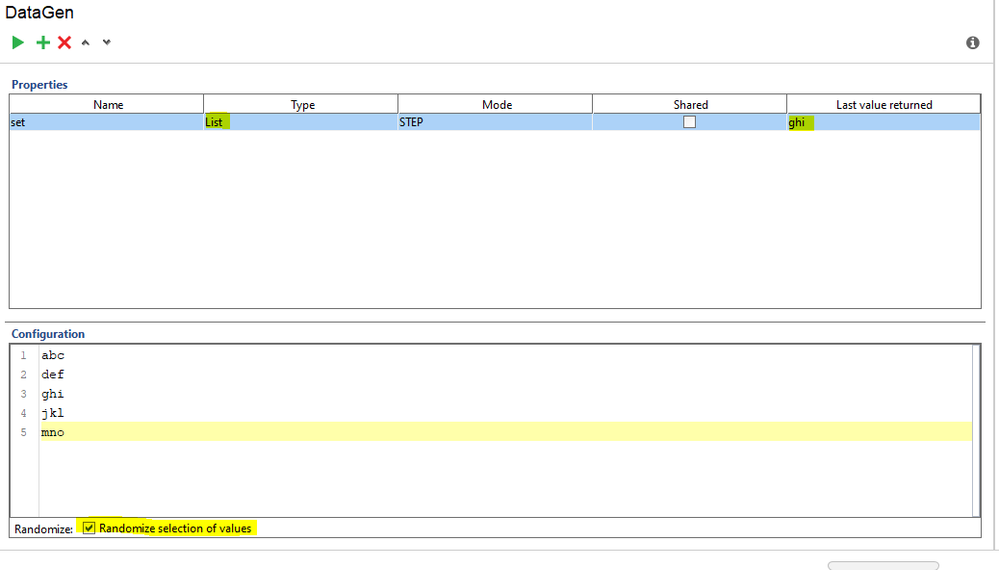Click the Mode column header

click(497, 104)
